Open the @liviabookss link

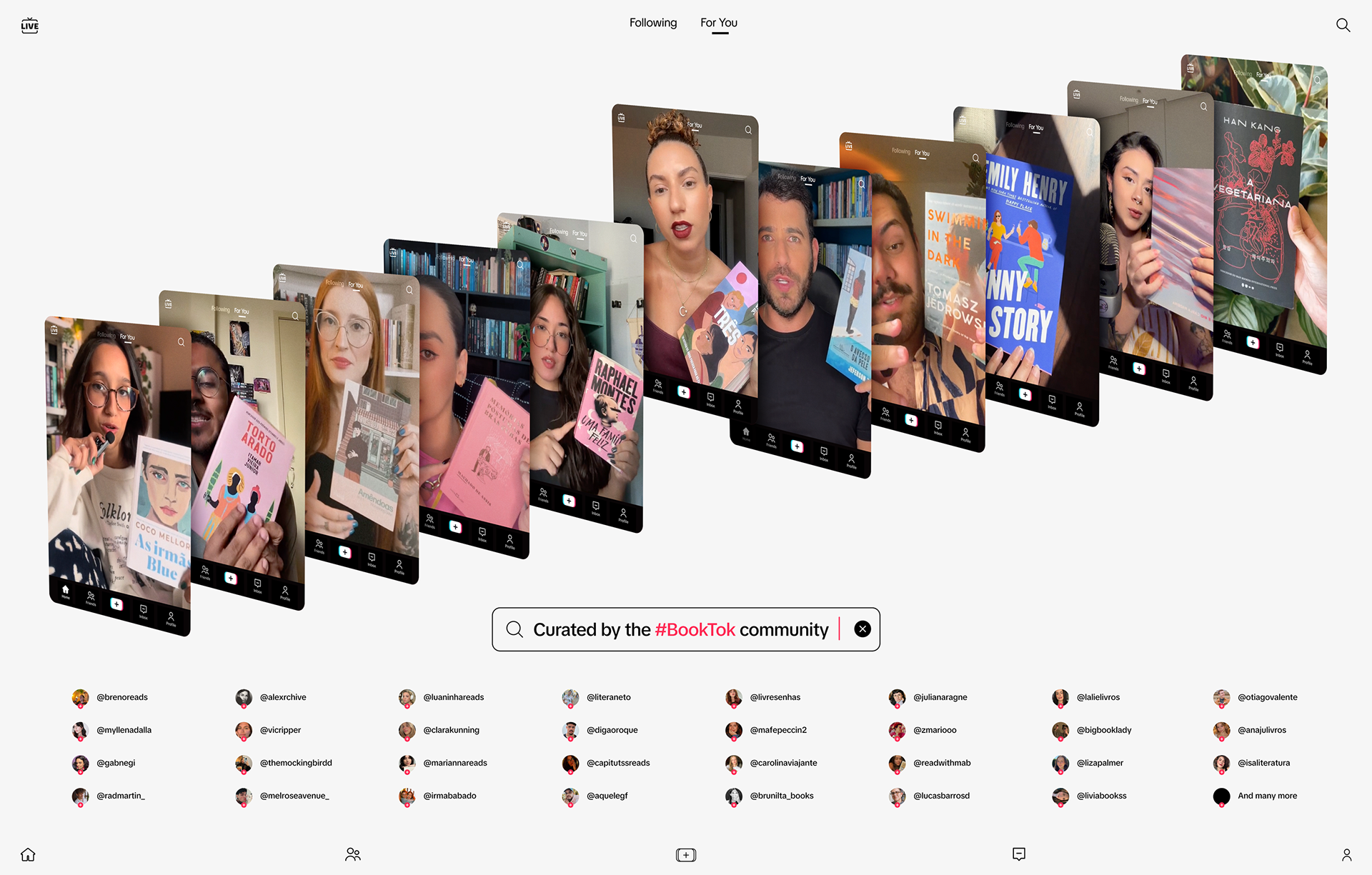click(x=1102, y=796)
